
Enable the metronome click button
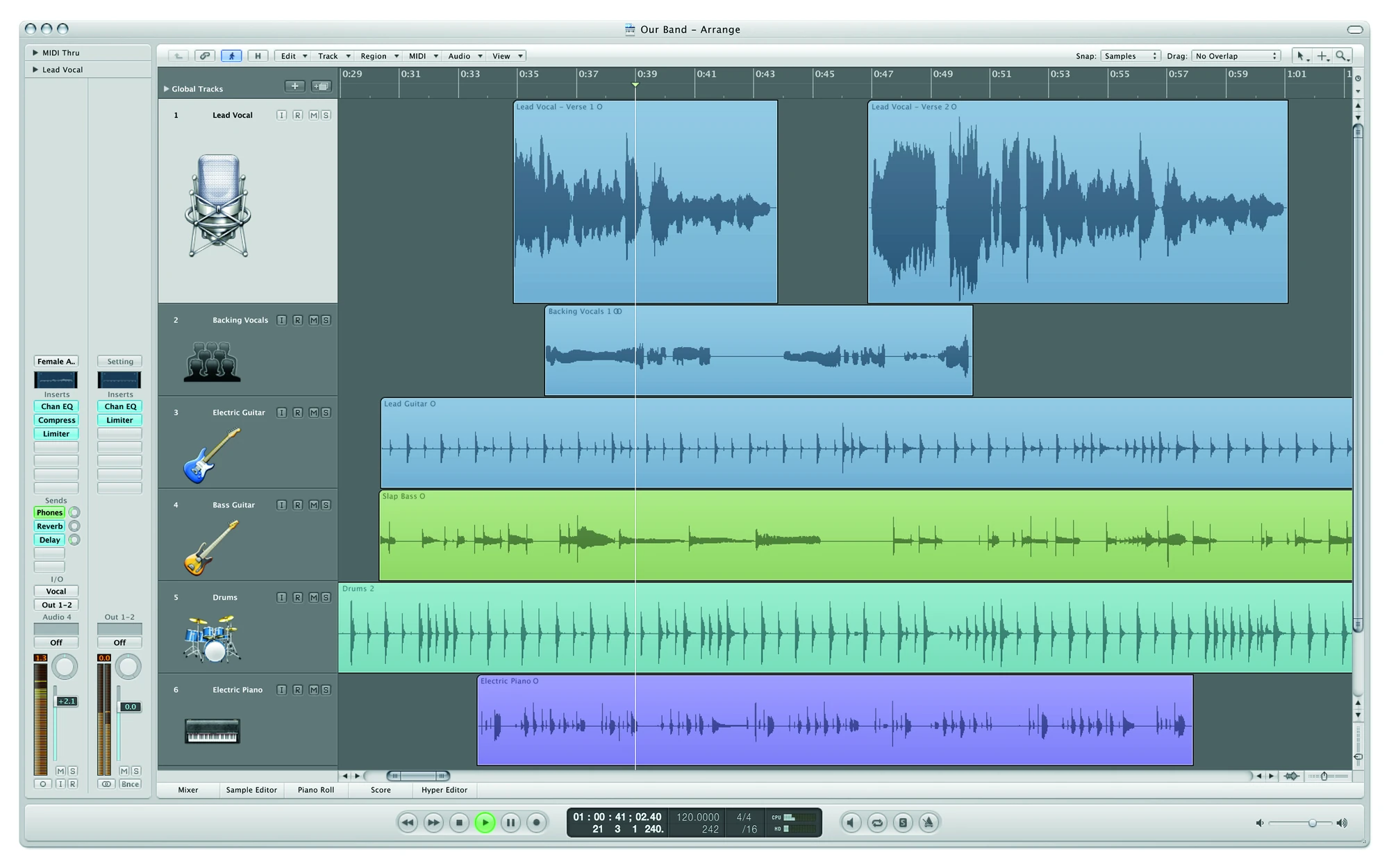[929, 823]
